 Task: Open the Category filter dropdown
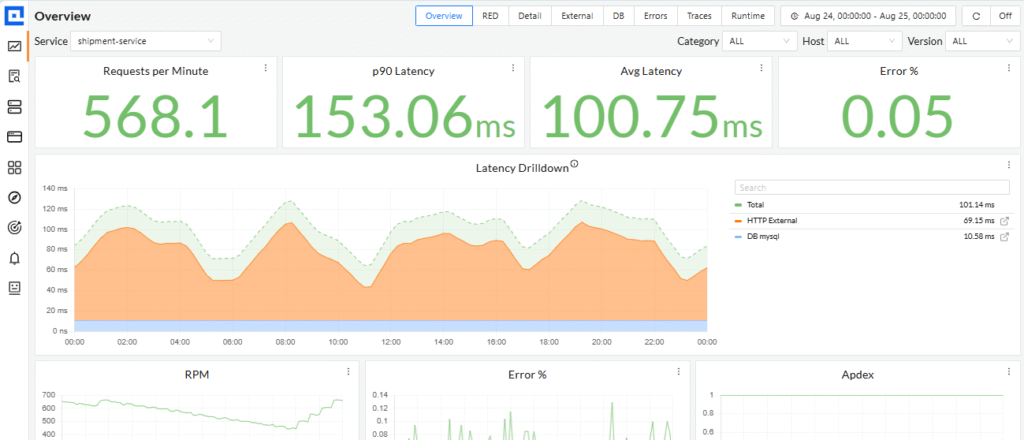click(759, 41)
